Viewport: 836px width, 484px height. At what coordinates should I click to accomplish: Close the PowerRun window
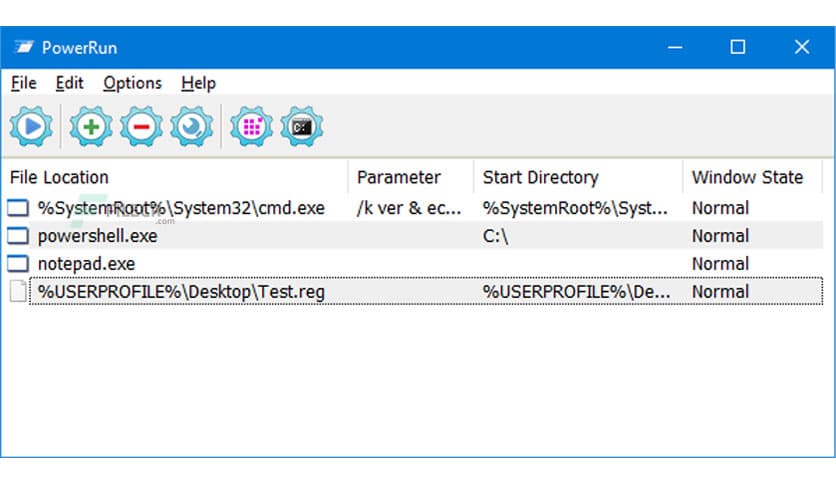(802, 47)
